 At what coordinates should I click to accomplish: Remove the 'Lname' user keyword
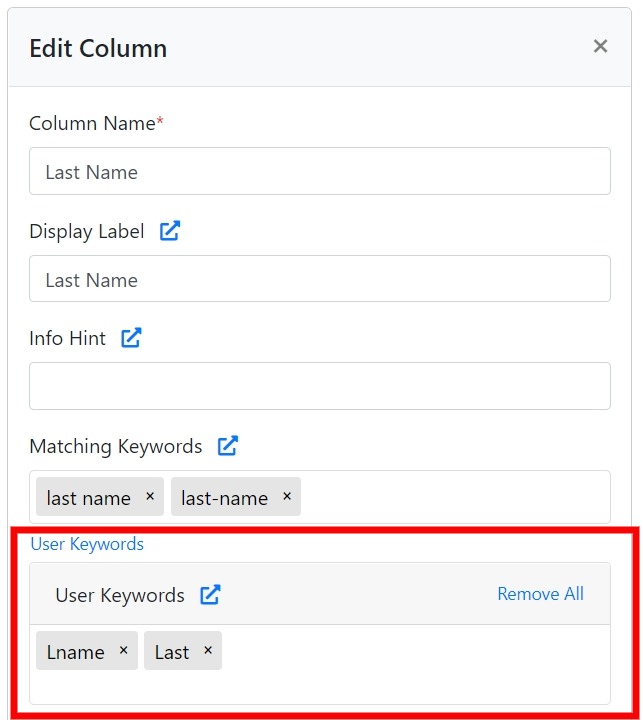click(123, 650)
